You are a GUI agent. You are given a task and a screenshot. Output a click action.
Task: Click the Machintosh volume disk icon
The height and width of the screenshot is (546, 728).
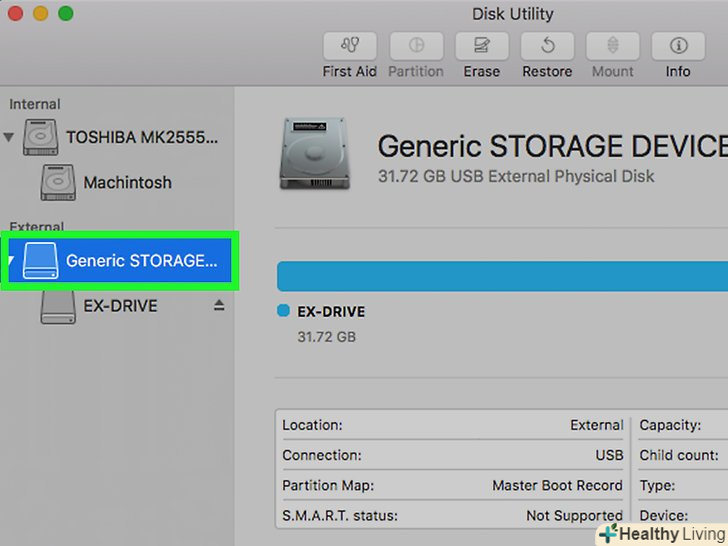[58, 183]
